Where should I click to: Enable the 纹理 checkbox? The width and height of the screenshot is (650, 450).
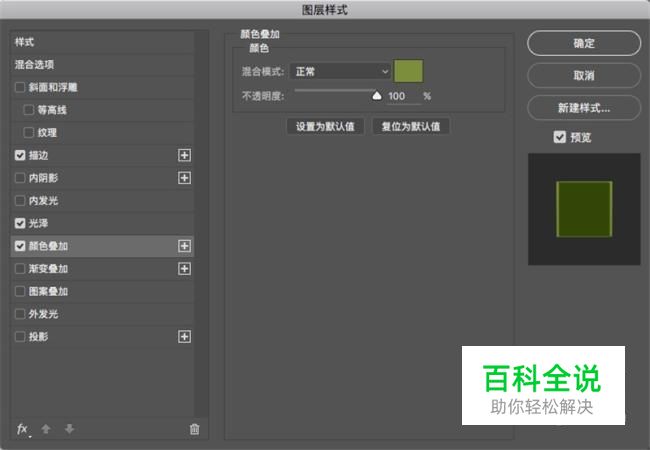click(29, 133)
